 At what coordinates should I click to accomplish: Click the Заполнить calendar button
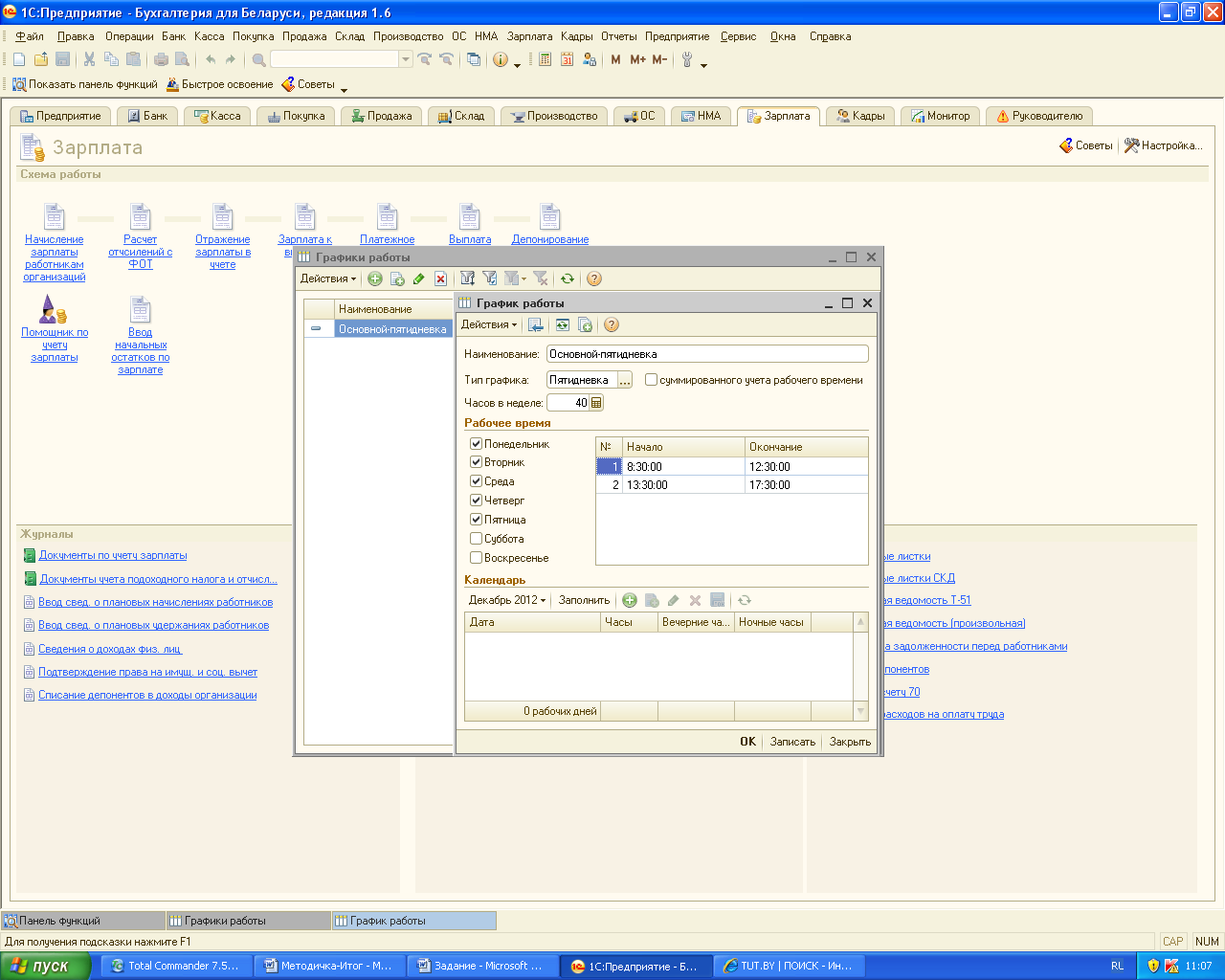click(584, 600)
